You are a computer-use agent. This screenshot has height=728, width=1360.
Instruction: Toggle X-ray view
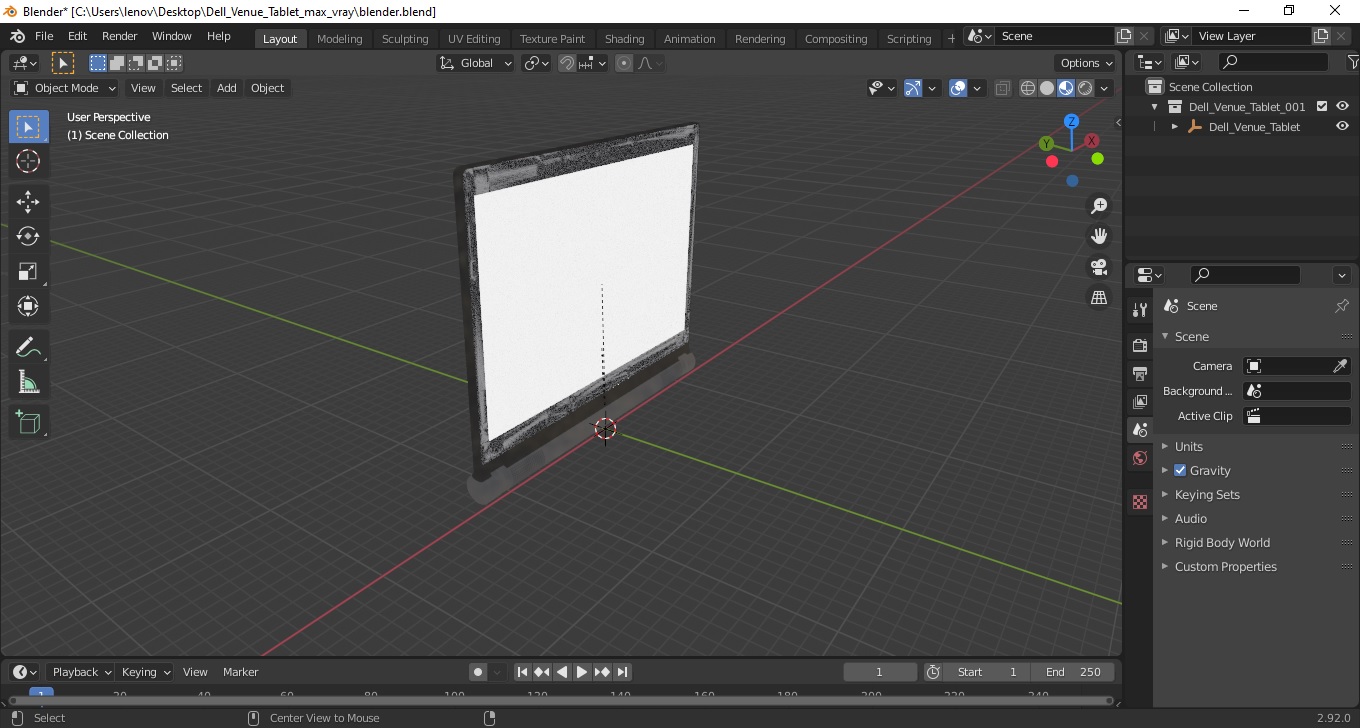tap(1003, 88)
